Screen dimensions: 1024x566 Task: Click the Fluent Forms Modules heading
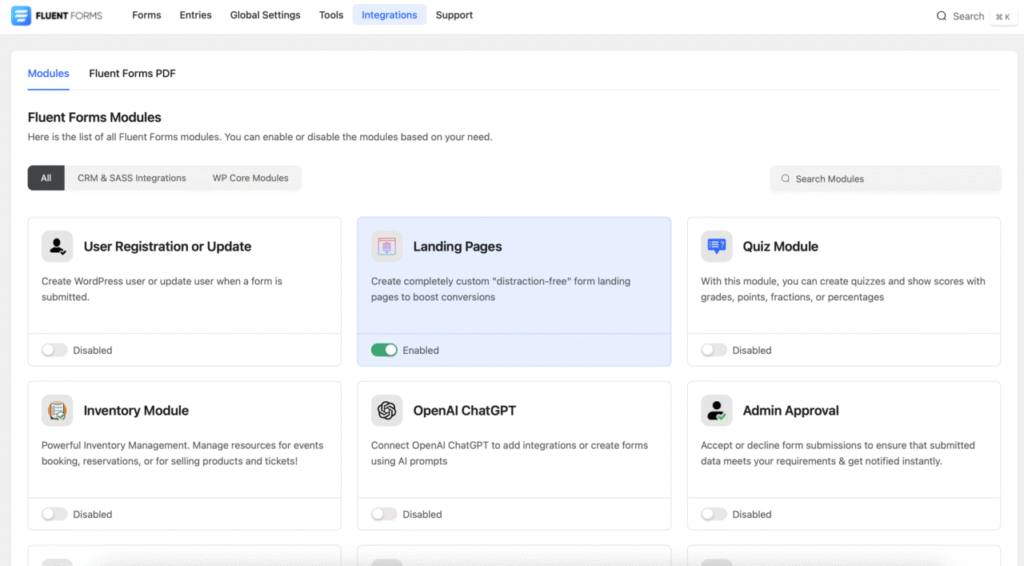(94, 117)
